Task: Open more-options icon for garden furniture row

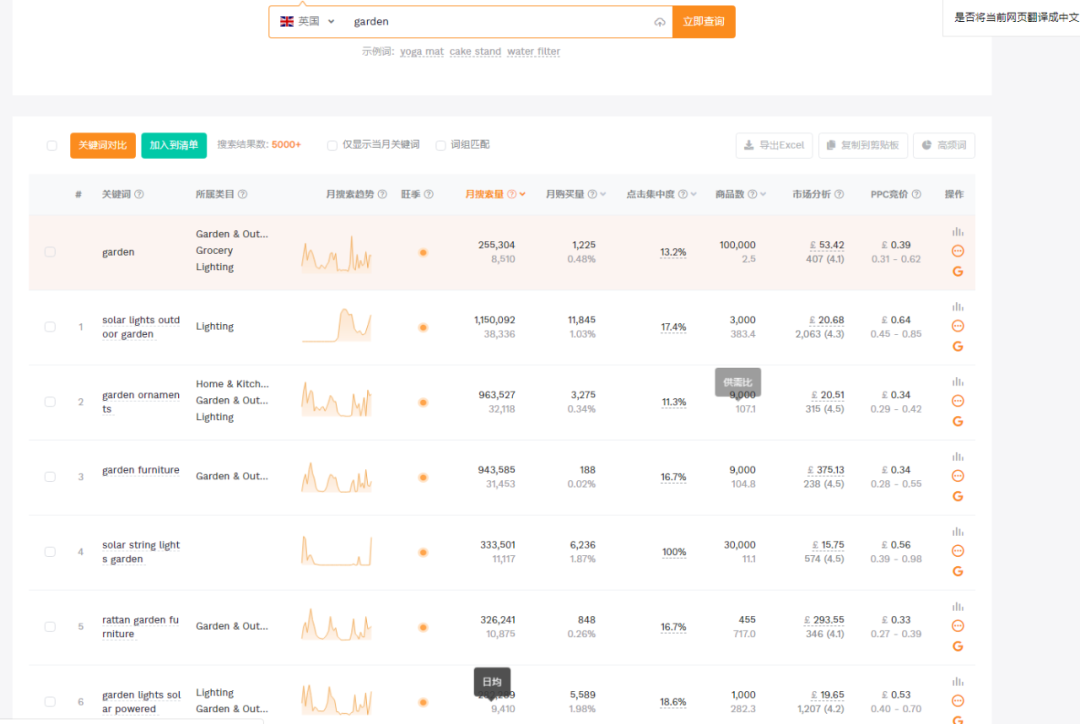Action: pos(957,476)
